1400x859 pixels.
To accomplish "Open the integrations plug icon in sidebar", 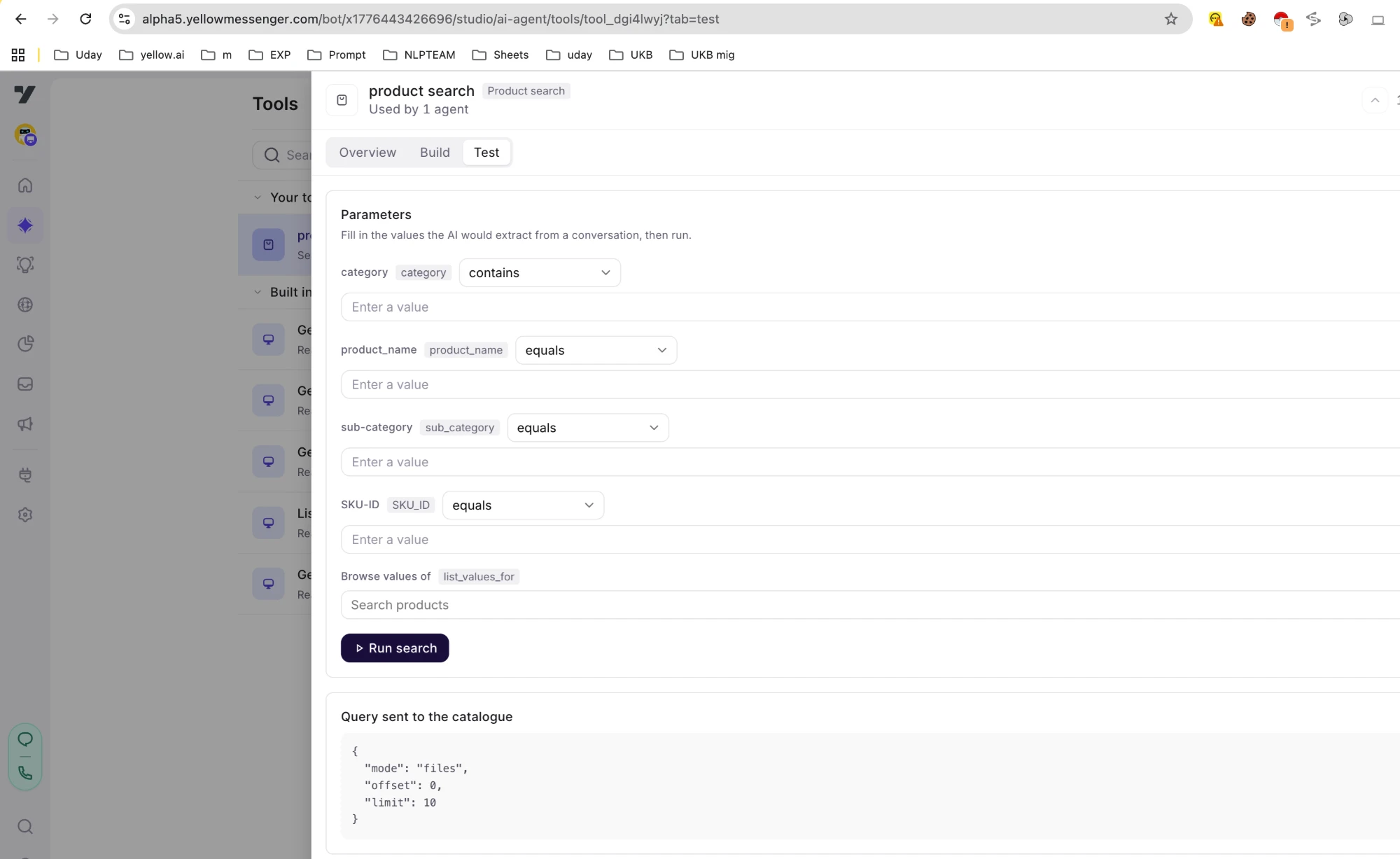I will pyautogui.click(x=25, y=475).
